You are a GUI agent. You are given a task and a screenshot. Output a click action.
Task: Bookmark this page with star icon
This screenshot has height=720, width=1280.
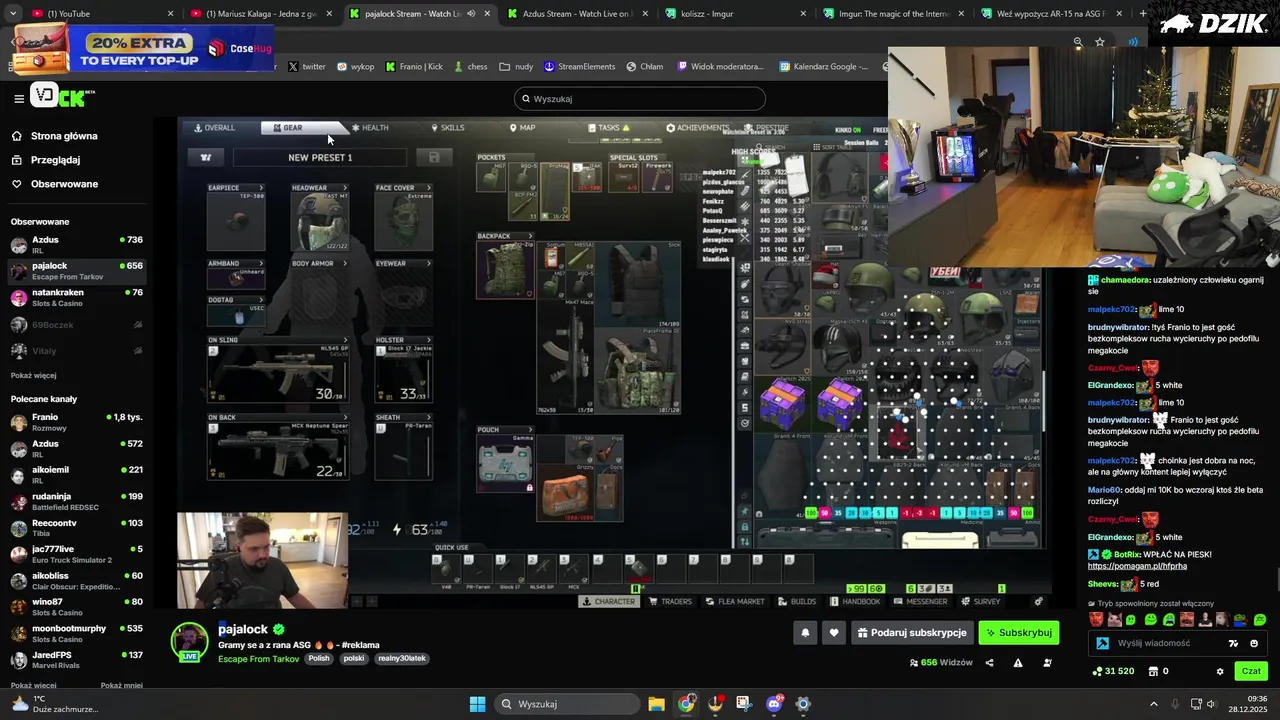pyautogui.click(x=1100, y=42)
